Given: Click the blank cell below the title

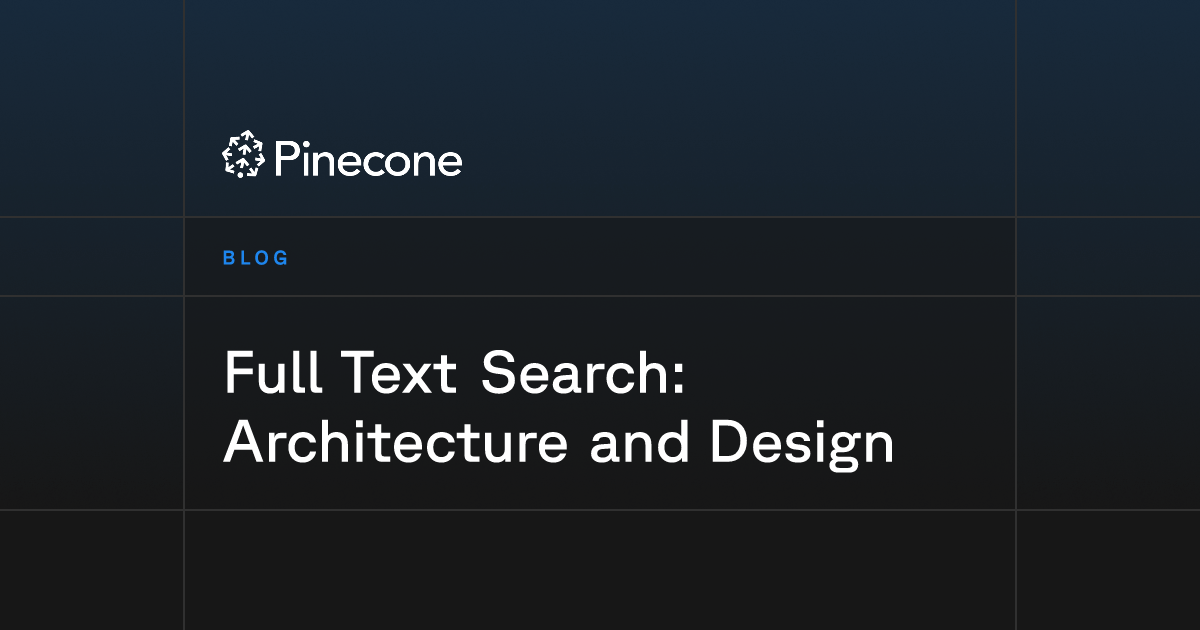Looking at the screenshot, I should tap(600, 570).
